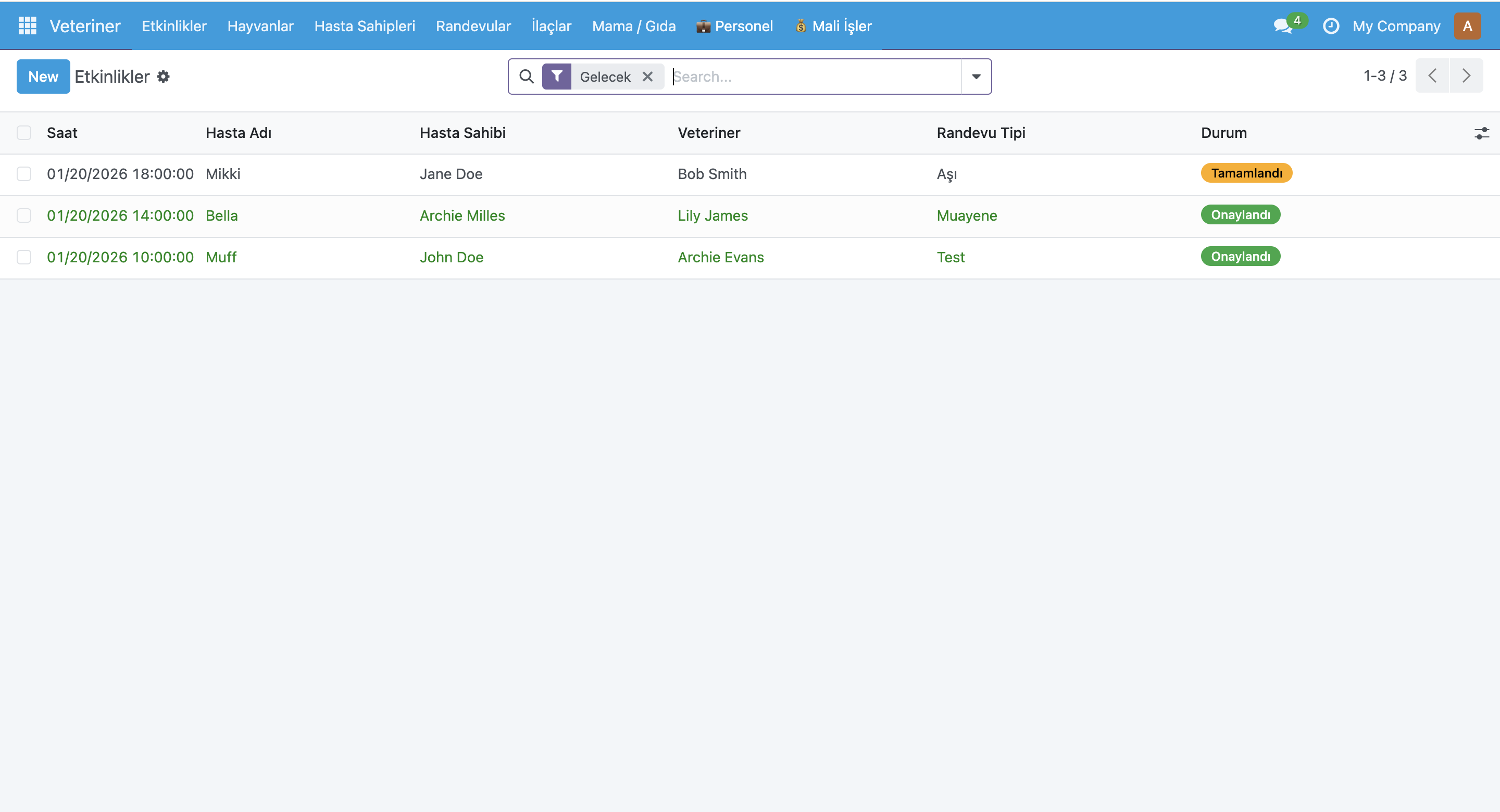Click the purple filter funnel icon

[x=557, y=76]
